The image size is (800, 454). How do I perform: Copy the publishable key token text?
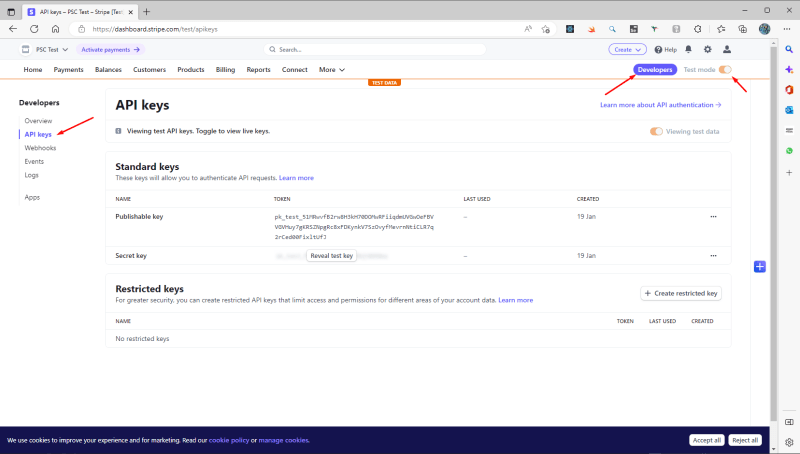point(354,226)
